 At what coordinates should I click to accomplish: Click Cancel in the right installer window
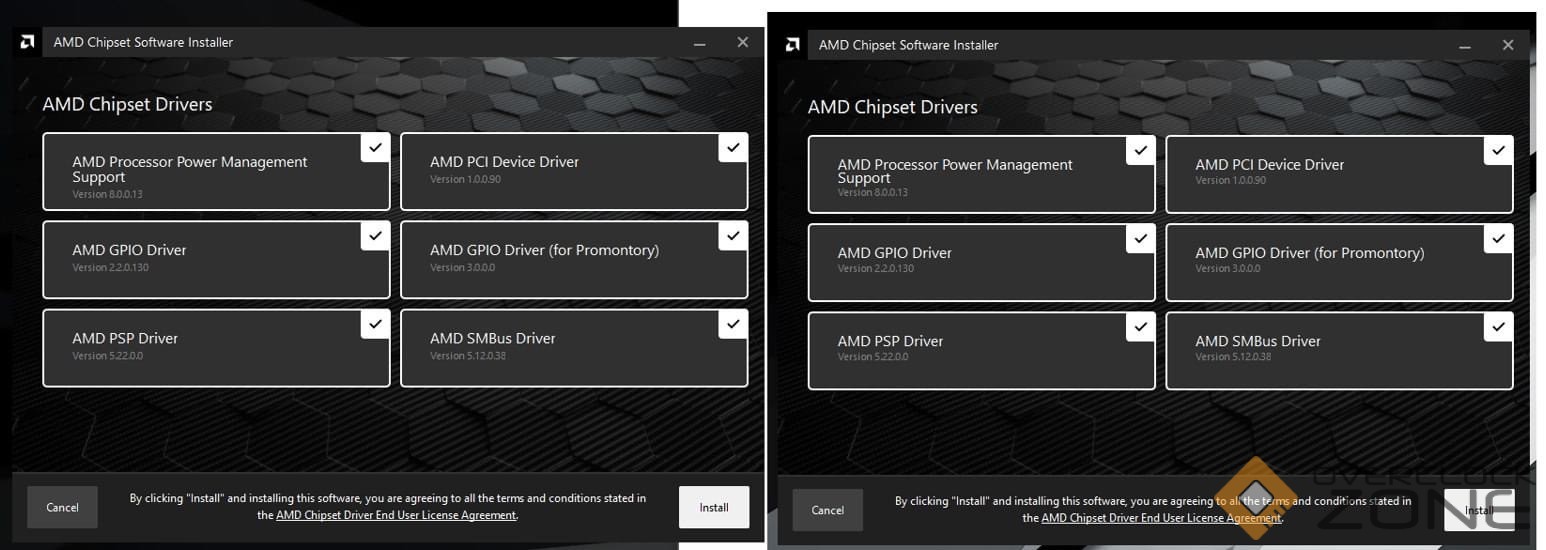[827, 510]
